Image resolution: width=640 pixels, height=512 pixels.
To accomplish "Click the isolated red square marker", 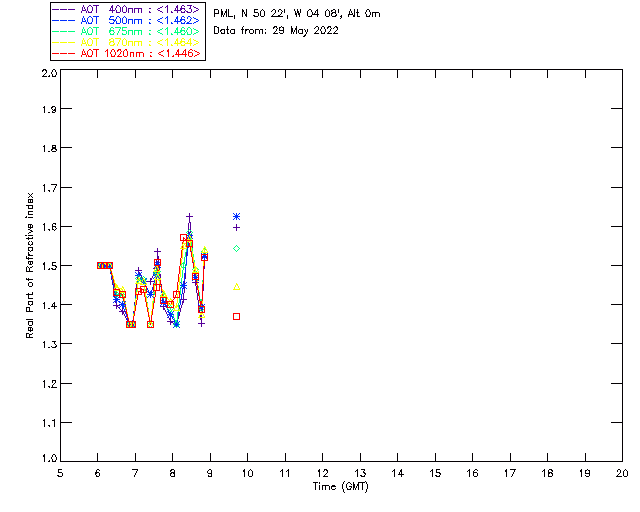I will coord(236,316).
